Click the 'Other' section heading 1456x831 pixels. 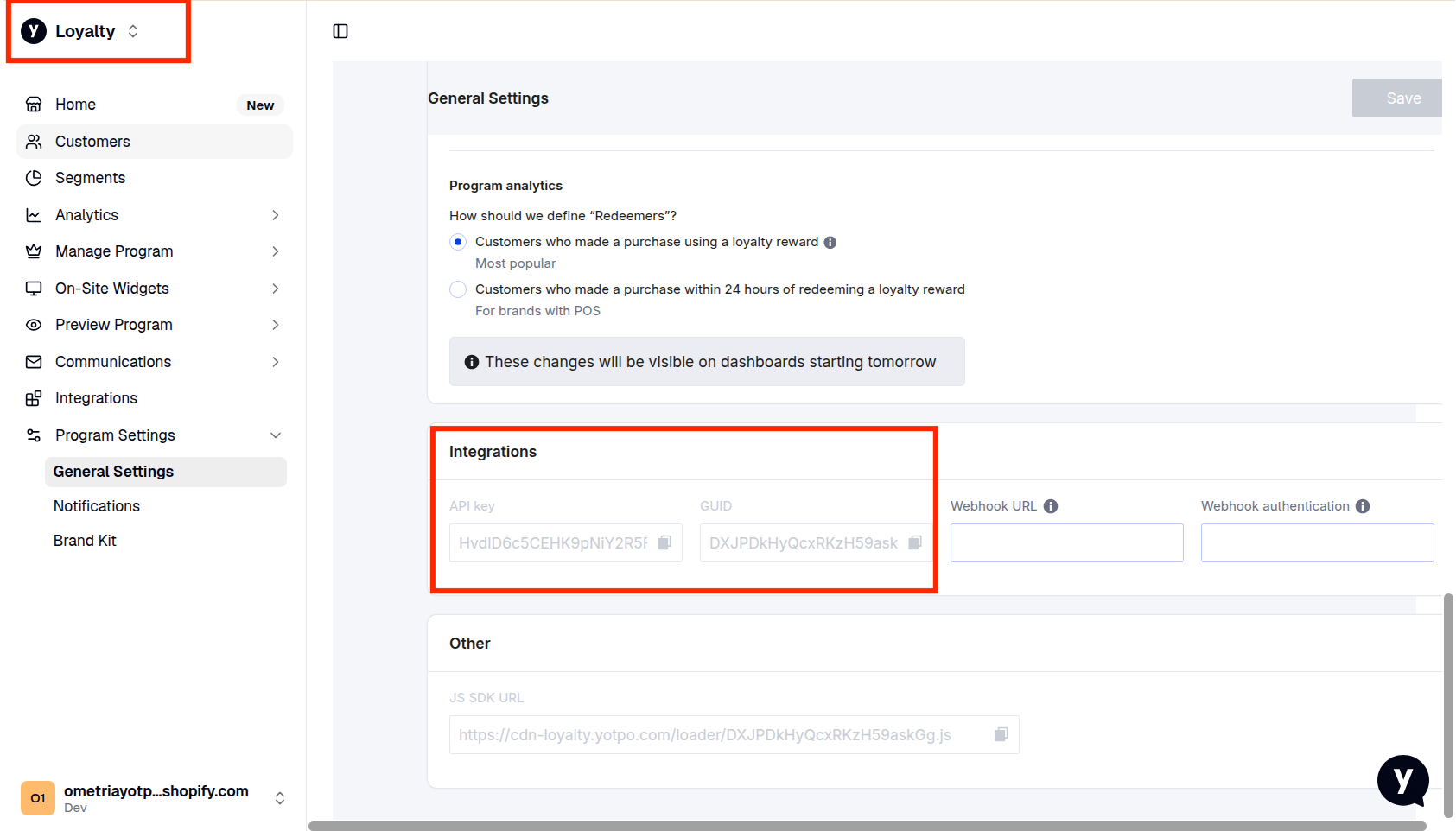(469, 644)
